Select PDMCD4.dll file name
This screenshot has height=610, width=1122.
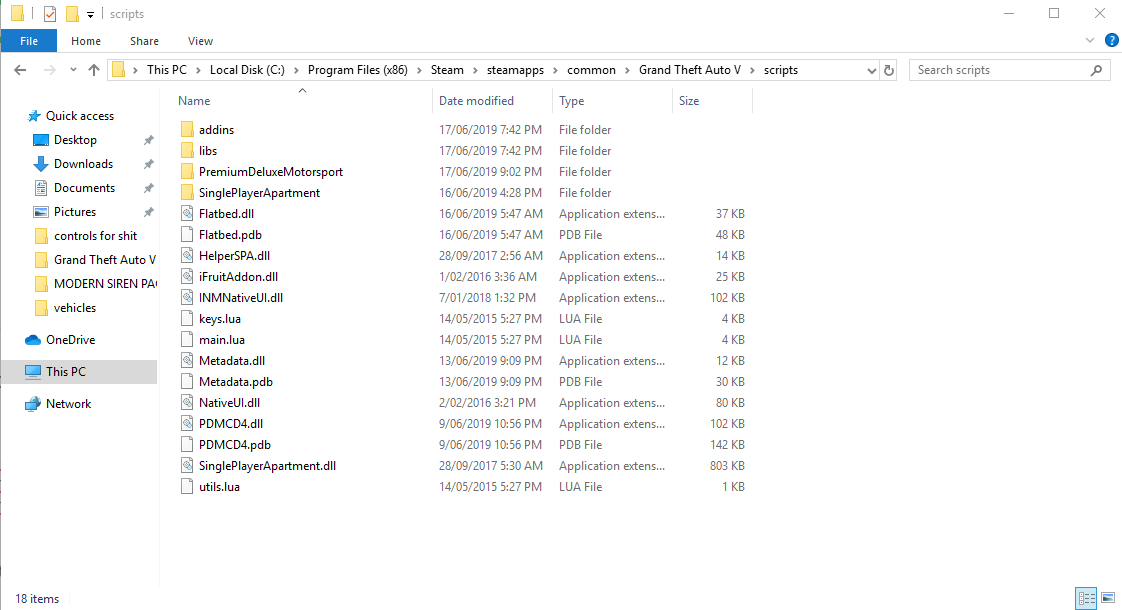(x=230, y=424)
